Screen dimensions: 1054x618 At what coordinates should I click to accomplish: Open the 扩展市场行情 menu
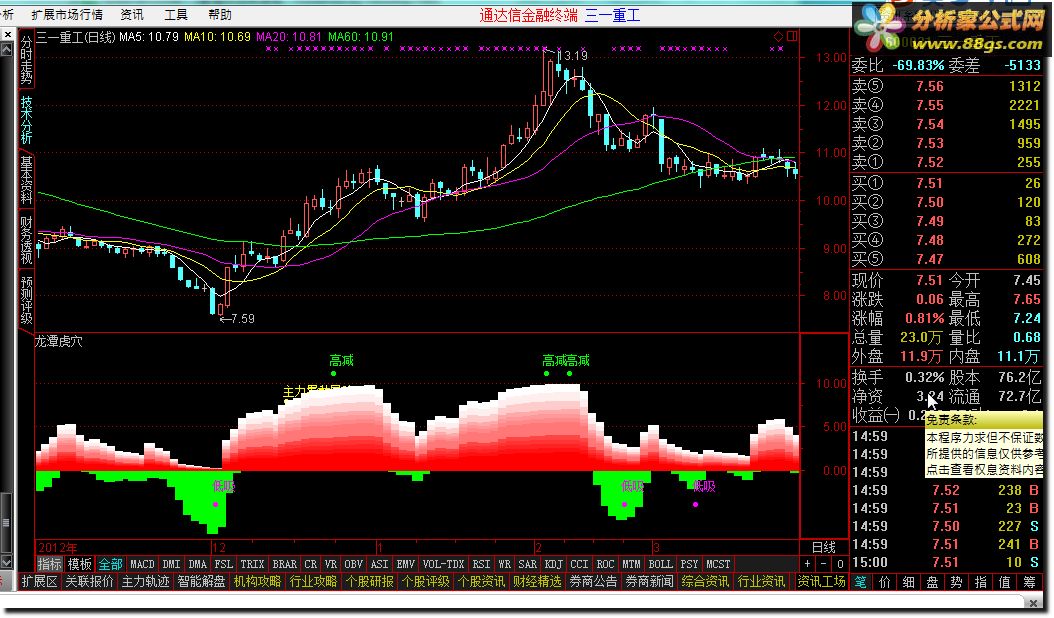pyautogui.click(x=67, y=14)
